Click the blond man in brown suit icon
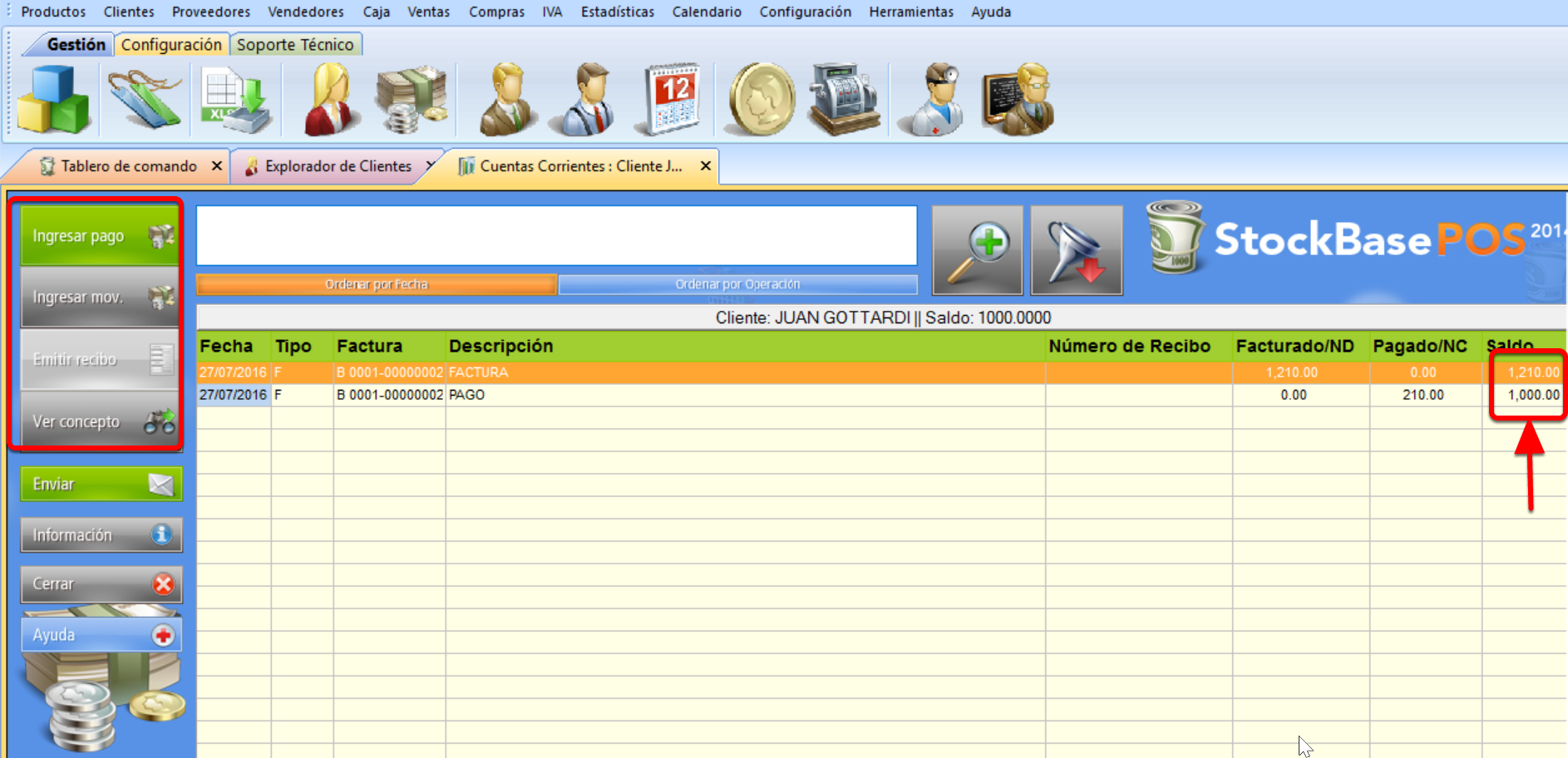Screen dimensions: 1568x758 coord(507,99)
